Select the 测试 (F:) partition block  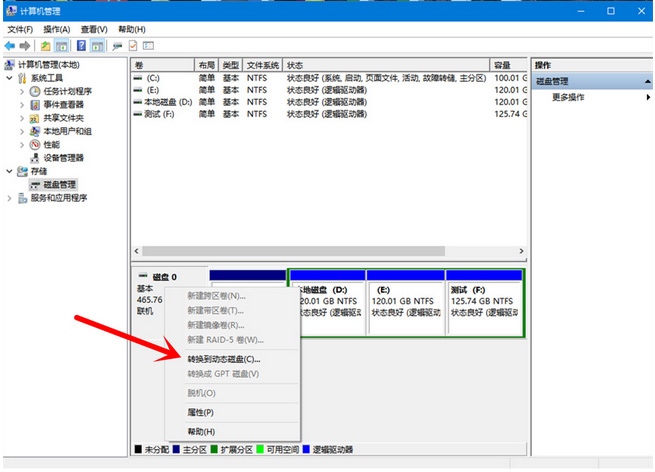pos(484,303)
